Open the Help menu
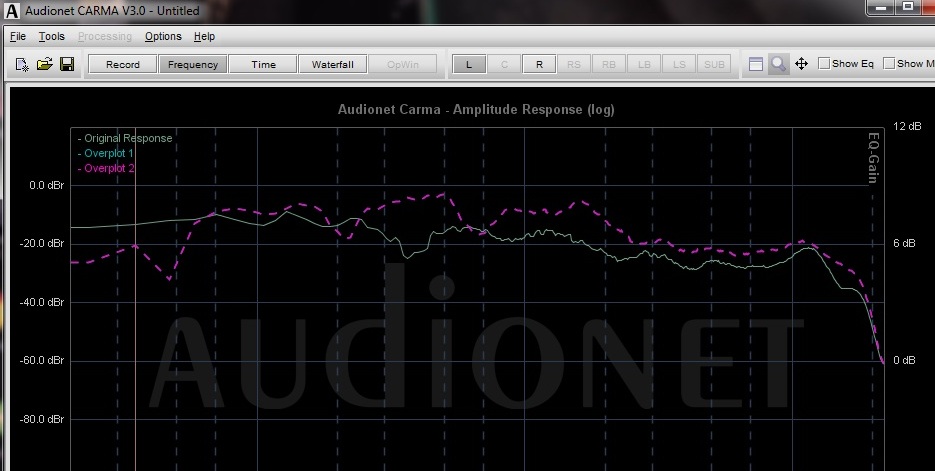The width and height of the screenshot is (935, 471). click(x=204, y=36)
